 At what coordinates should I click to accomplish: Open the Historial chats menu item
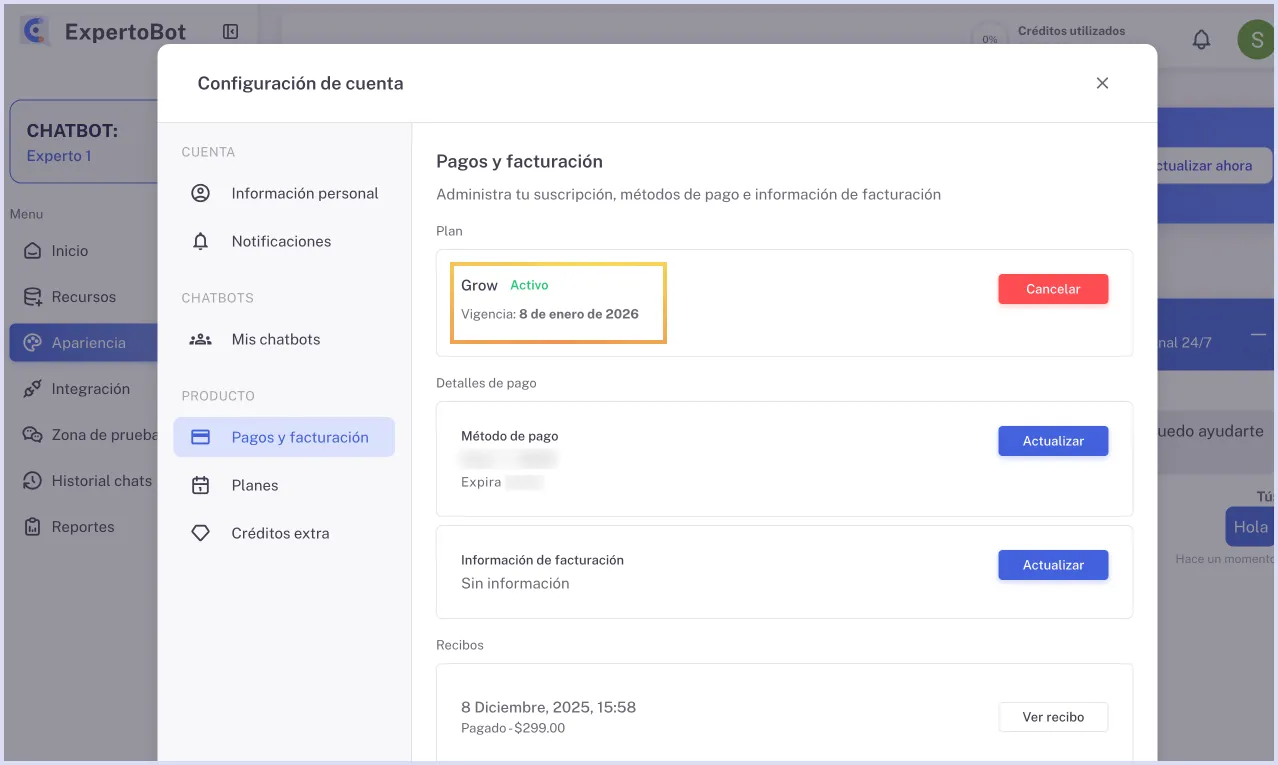pyautogui.click(x=84, y=481)
